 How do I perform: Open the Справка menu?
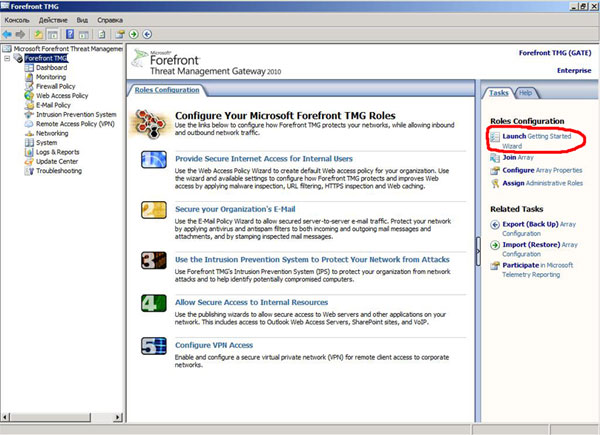[111, 19]
